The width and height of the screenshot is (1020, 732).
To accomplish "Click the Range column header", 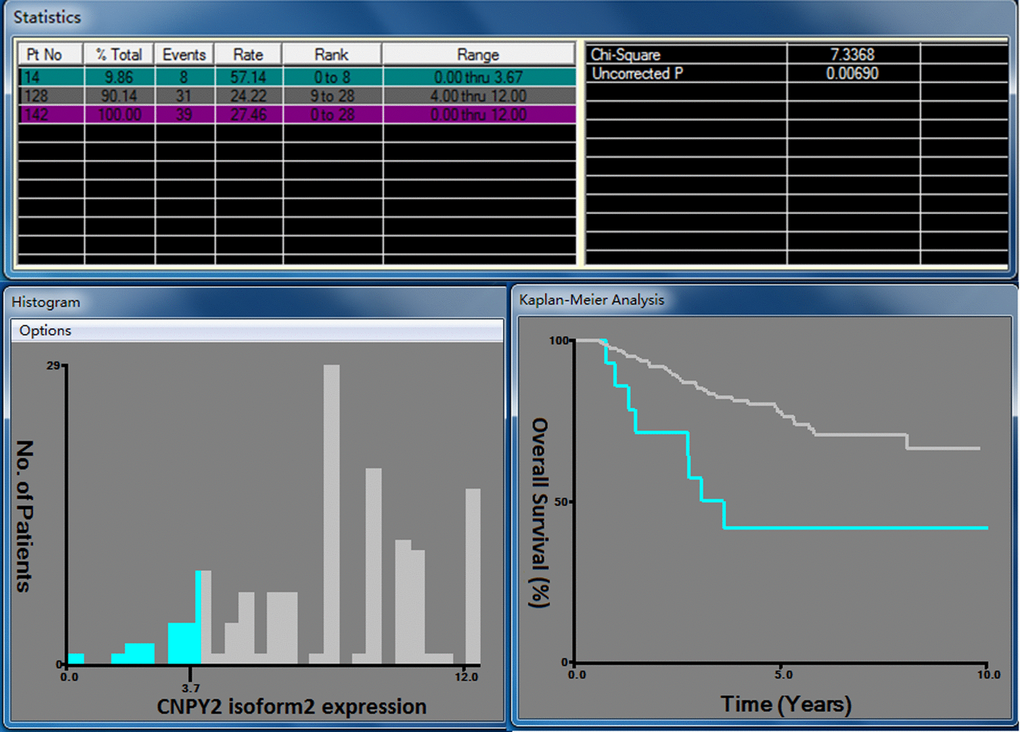I will [x=478, y=55].
